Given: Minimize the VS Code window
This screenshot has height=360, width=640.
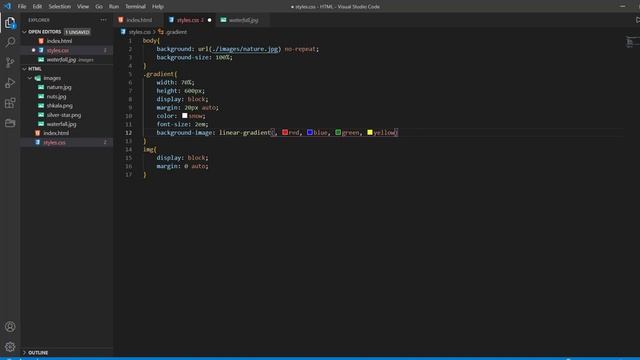Looking at the screenshot, I should [x=622, y=6].
